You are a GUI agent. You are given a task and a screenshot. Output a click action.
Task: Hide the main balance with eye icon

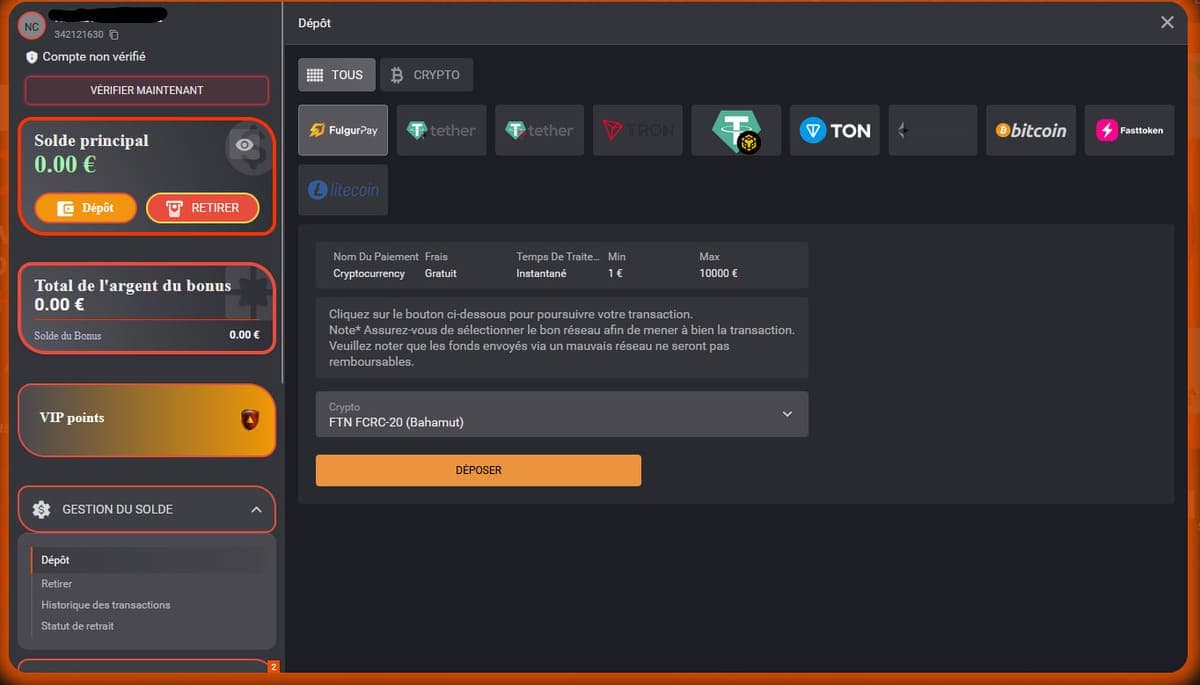tap(245, 145)
